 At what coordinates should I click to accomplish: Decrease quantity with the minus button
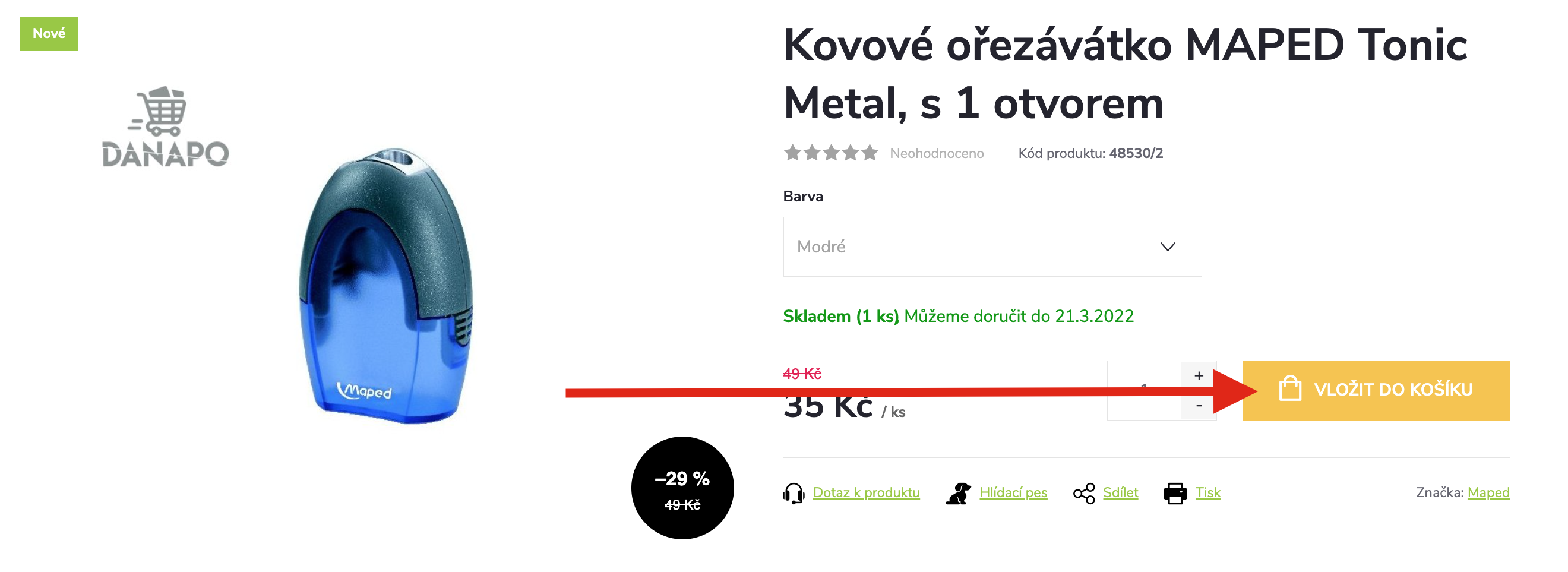1198,405
